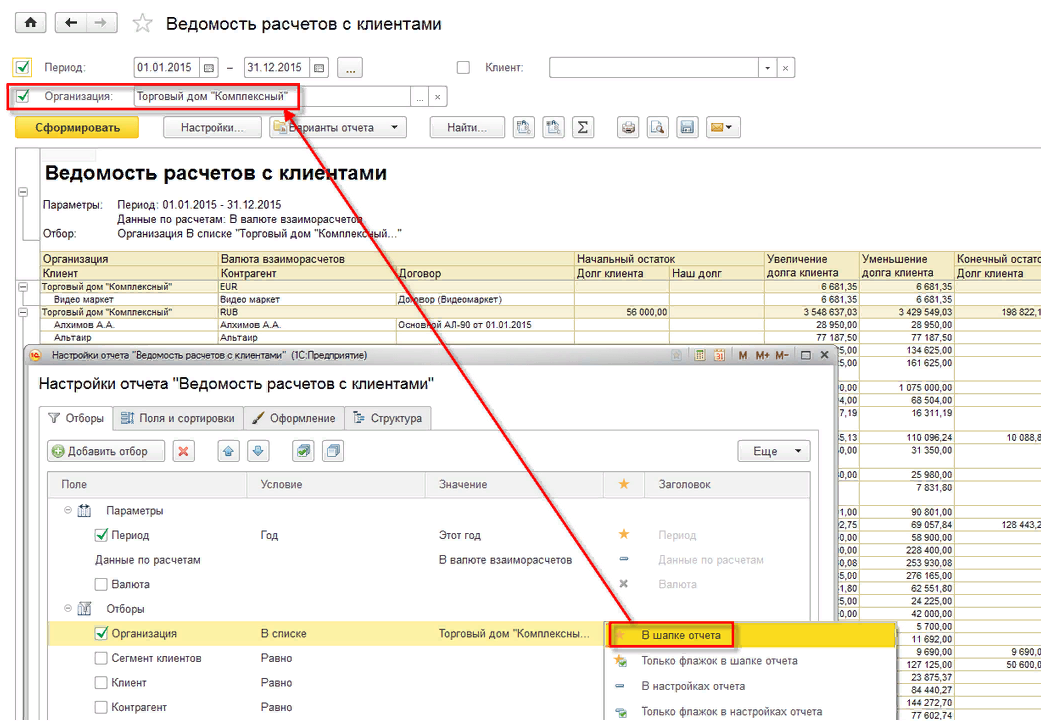Screen dimensions: 1041x722
Task: Expand the Клиент field dropdown arrow
Action: tap(767, 68)
